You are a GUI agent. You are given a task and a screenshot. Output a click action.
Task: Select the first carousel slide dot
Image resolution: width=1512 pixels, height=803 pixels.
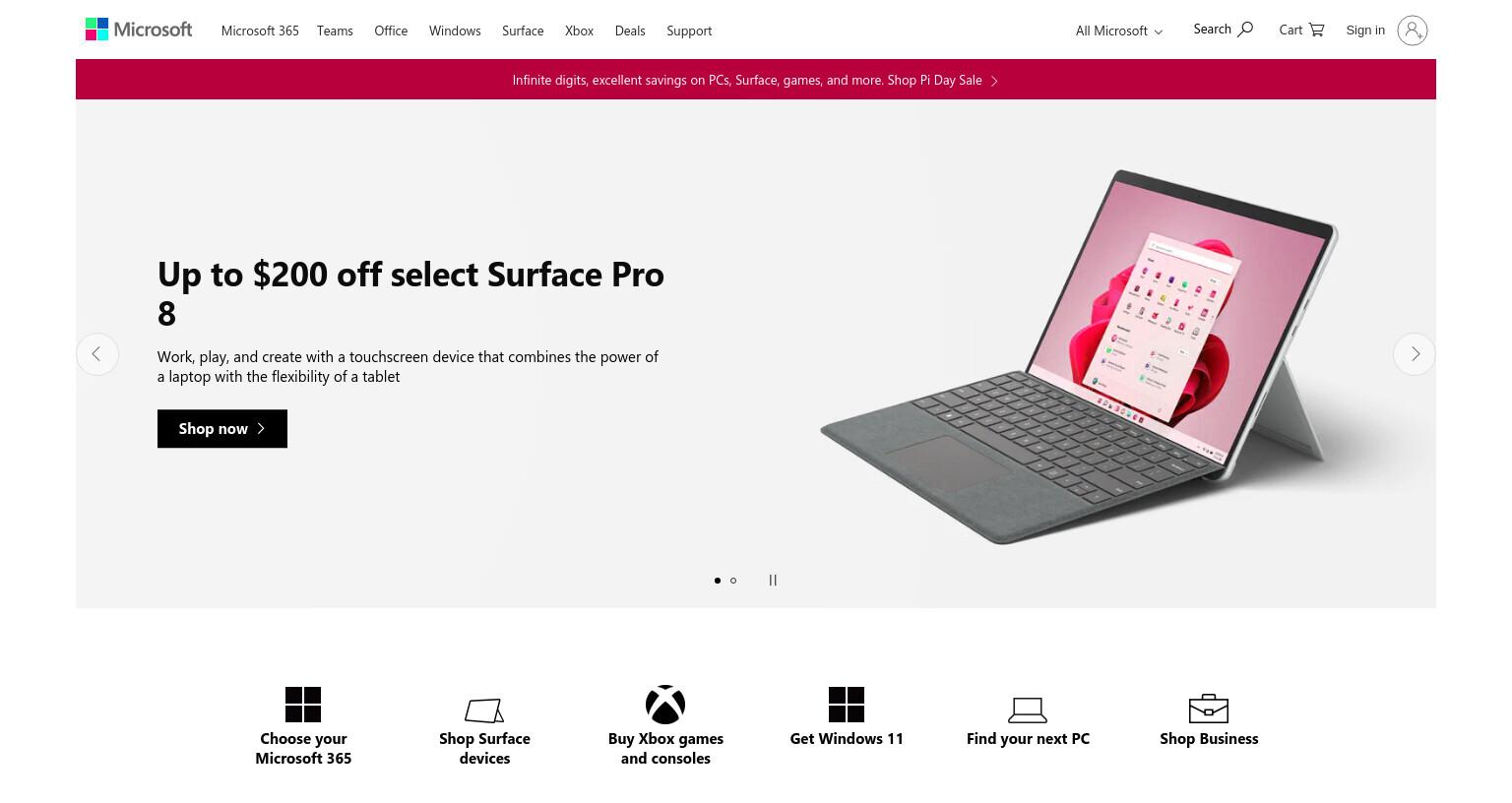[x=718, y=581]
